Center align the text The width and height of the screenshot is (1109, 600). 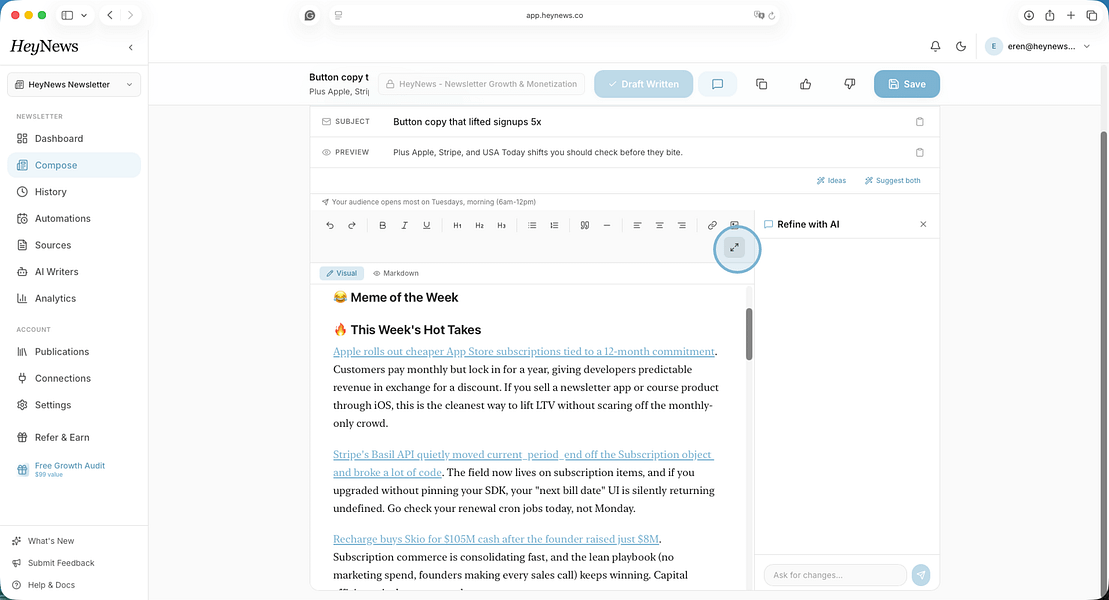pyautogui.click(x=659, y=225)
